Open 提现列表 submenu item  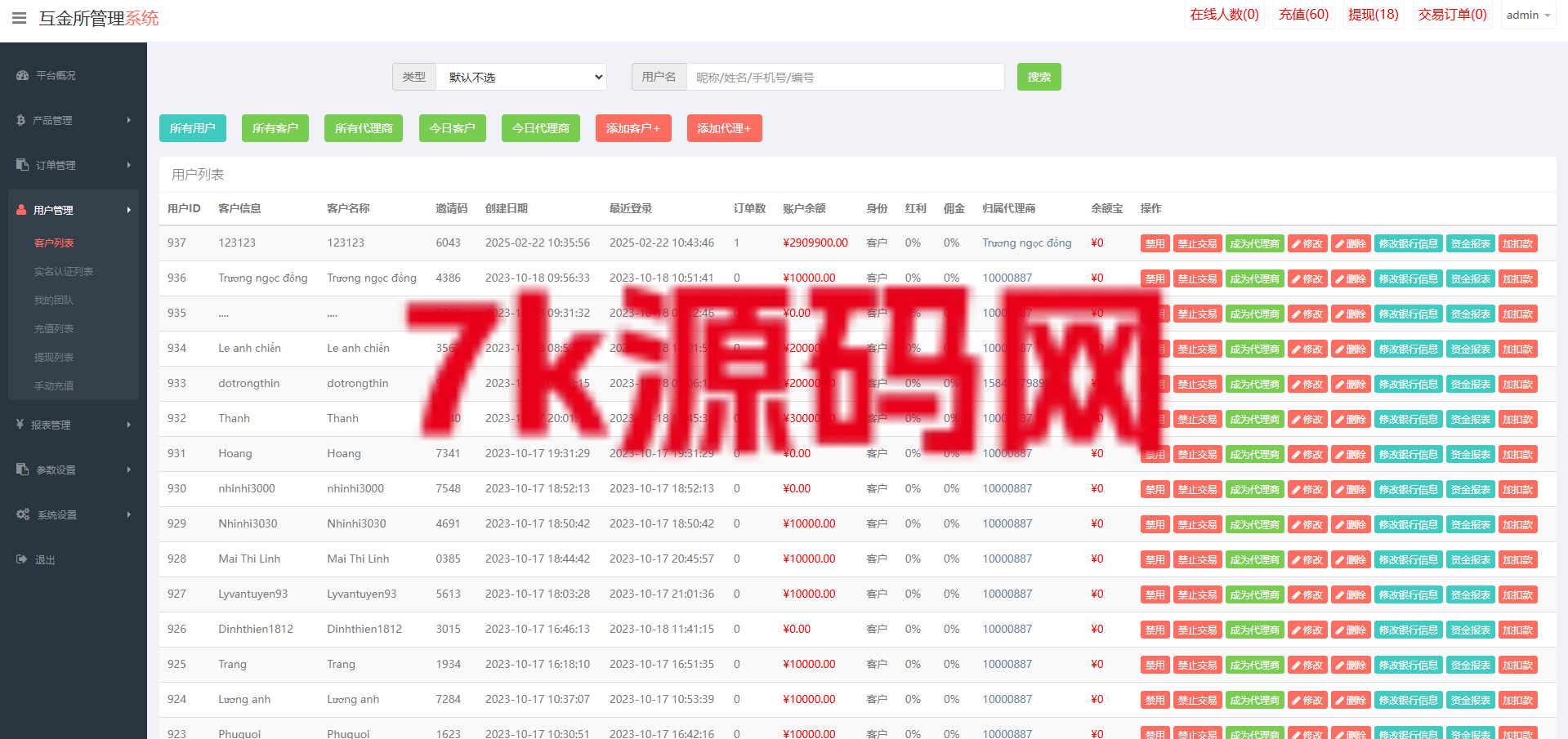(x=54, y=357)
